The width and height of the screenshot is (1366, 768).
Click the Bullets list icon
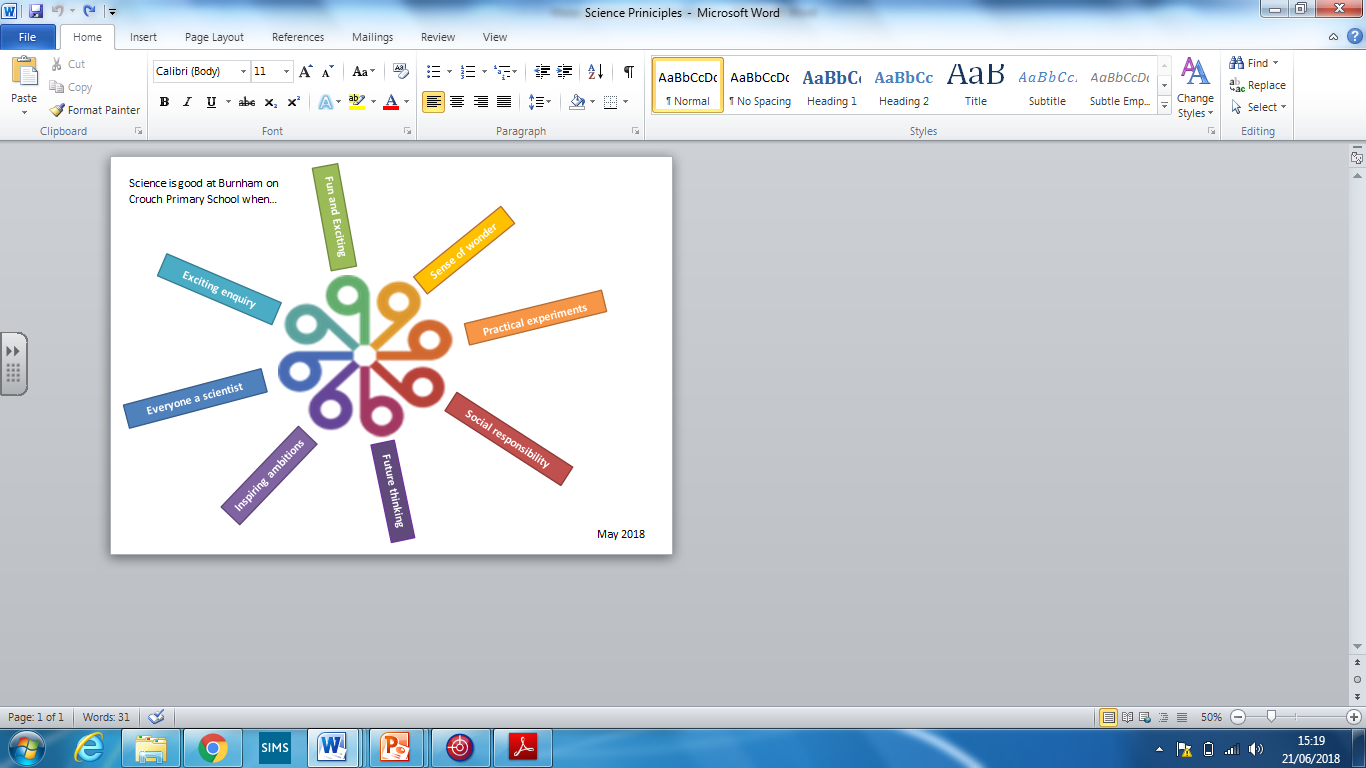click(x=434, y=71)
